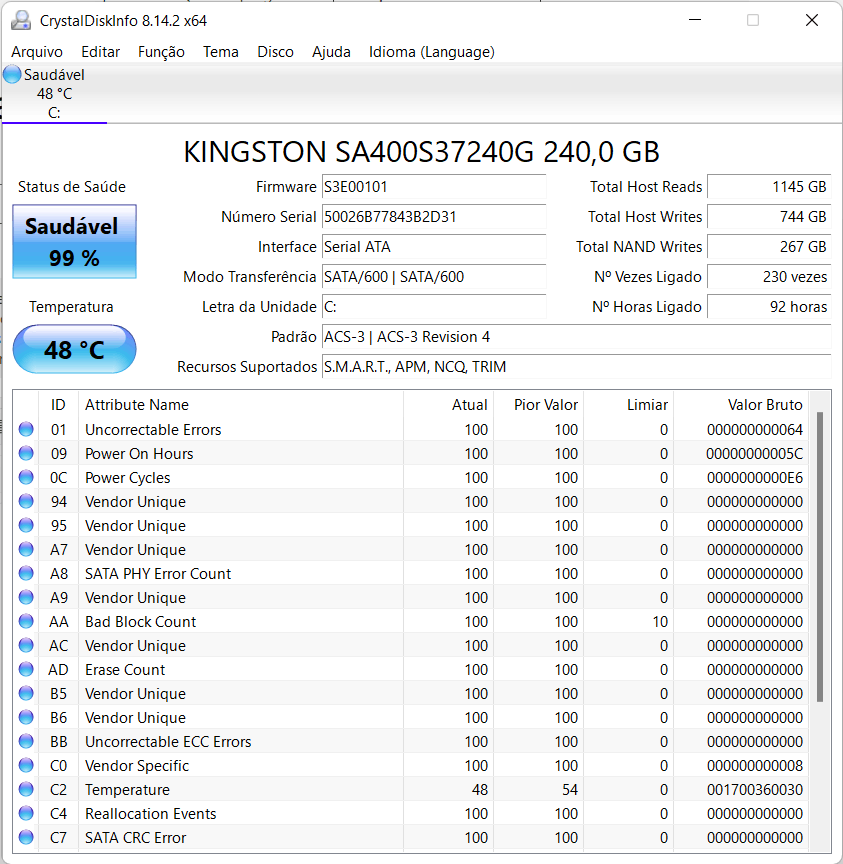Select the C: drive tab with Saudável status
This screenshot has width=843, height=864.
click(54, 94)
